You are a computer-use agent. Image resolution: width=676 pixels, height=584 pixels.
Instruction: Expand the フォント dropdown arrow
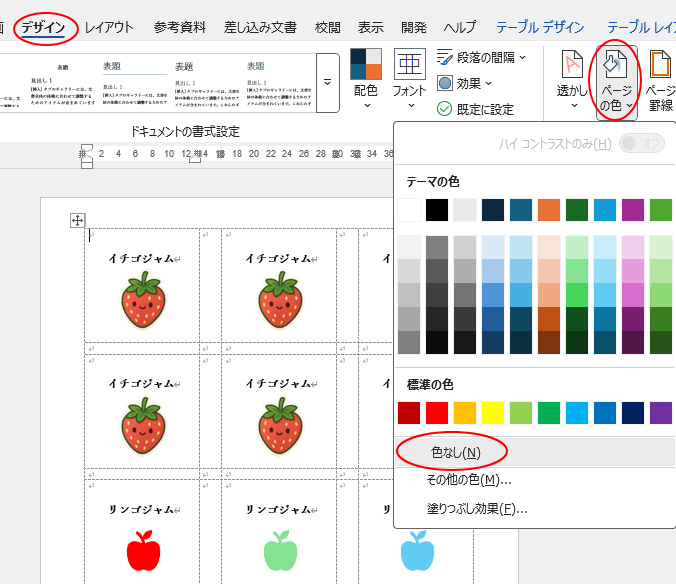[x=411, y=105]
